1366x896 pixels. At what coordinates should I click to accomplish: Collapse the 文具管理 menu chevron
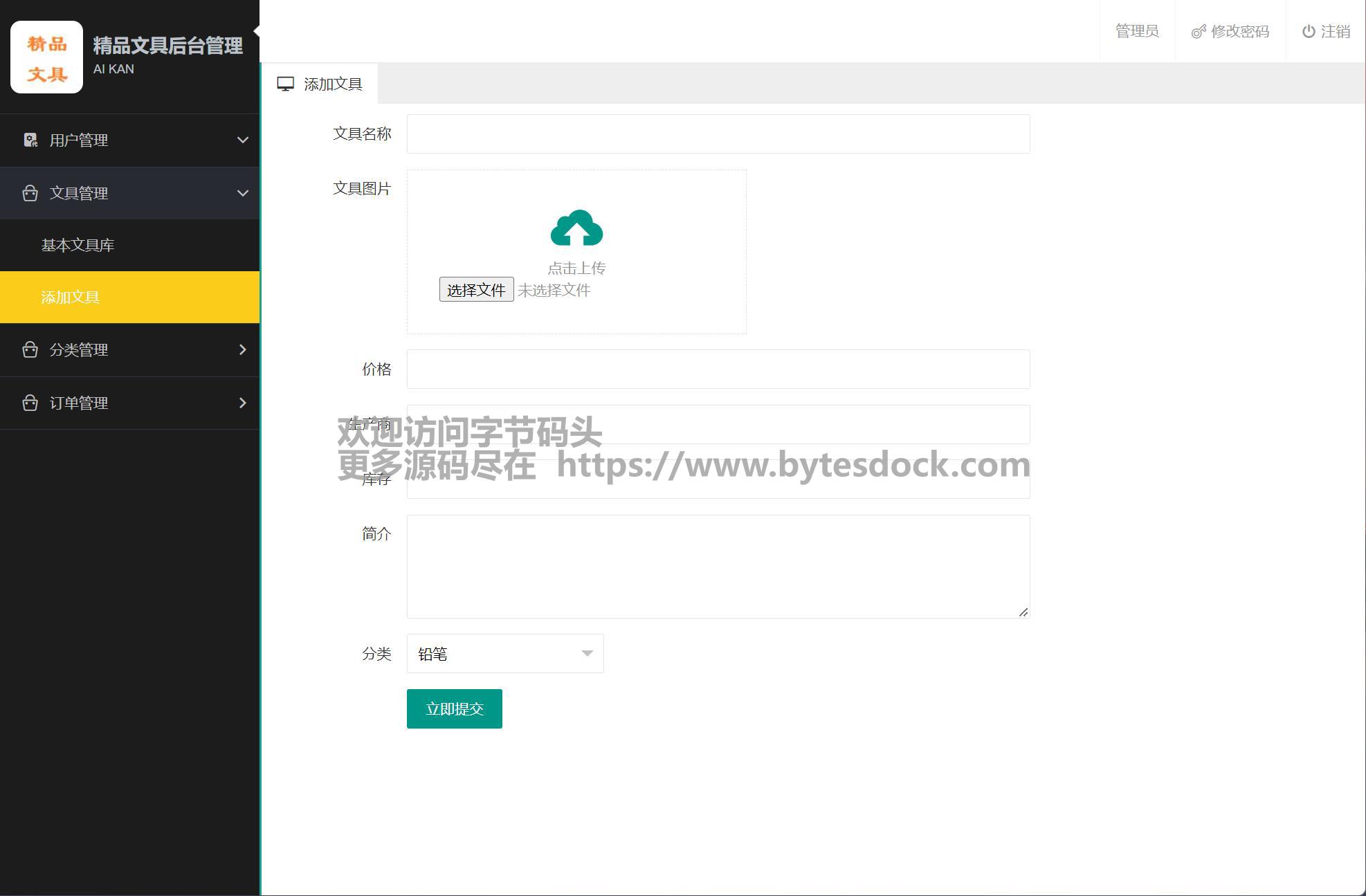(242, 193)
